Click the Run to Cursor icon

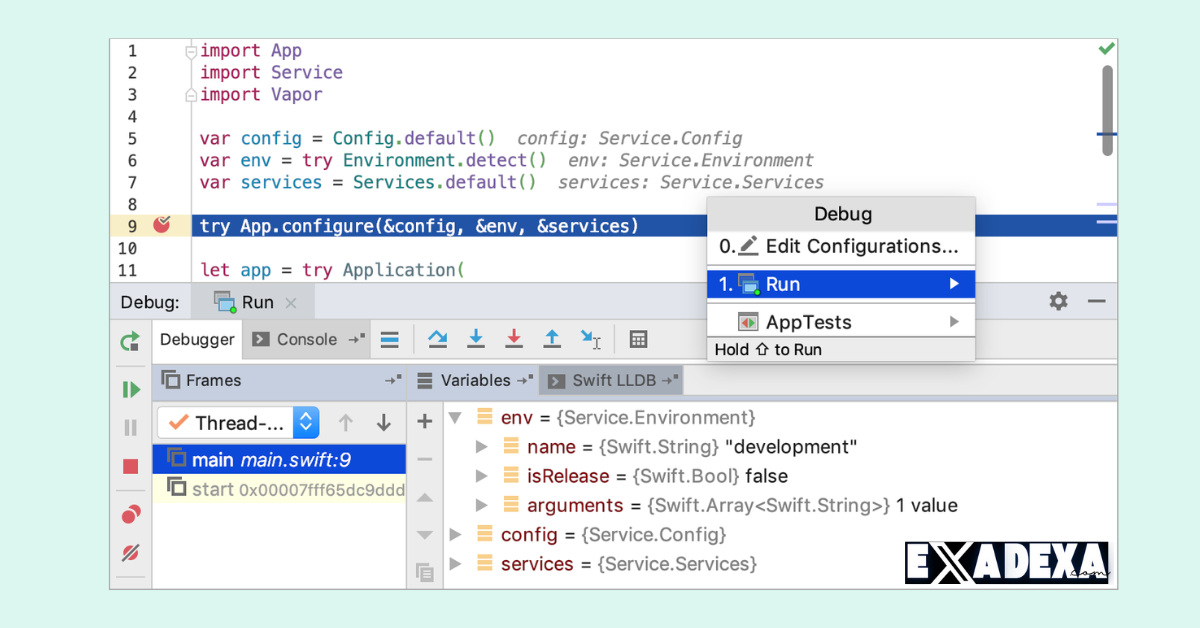(591, 339)
